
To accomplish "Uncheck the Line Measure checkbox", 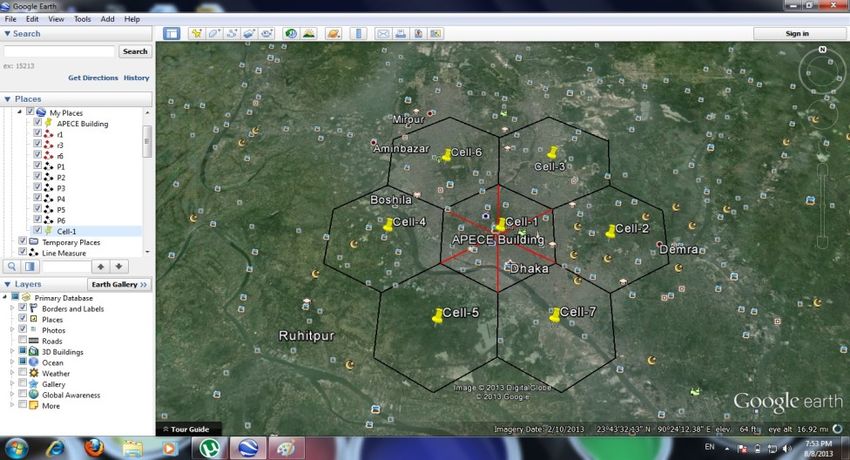I will pos(22,252).
